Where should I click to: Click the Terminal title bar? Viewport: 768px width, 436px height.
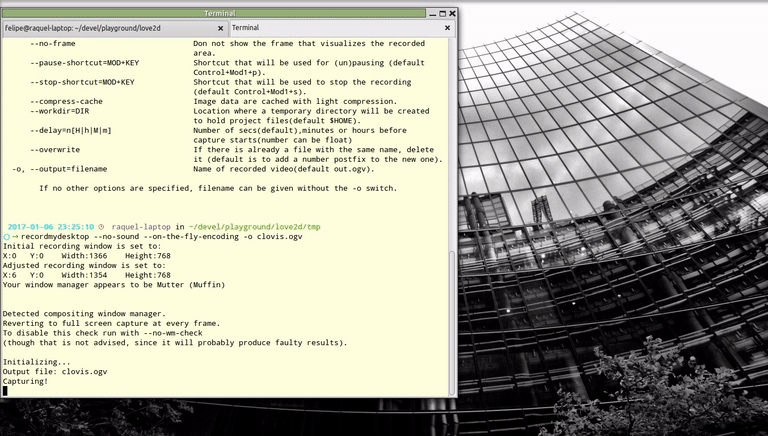(x=215, y=13)
